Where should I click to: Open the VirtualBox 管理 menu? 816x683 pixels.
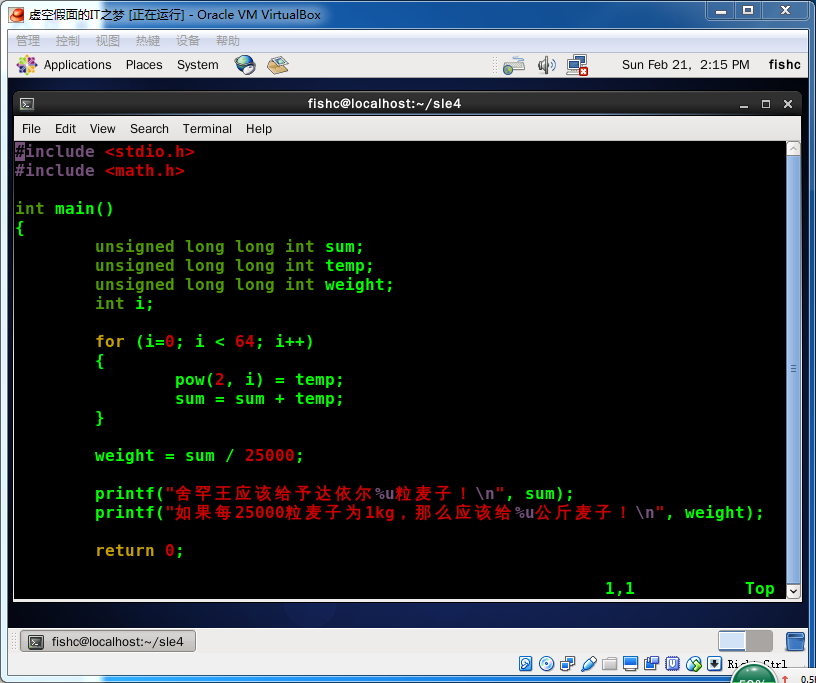coord(28,41)
